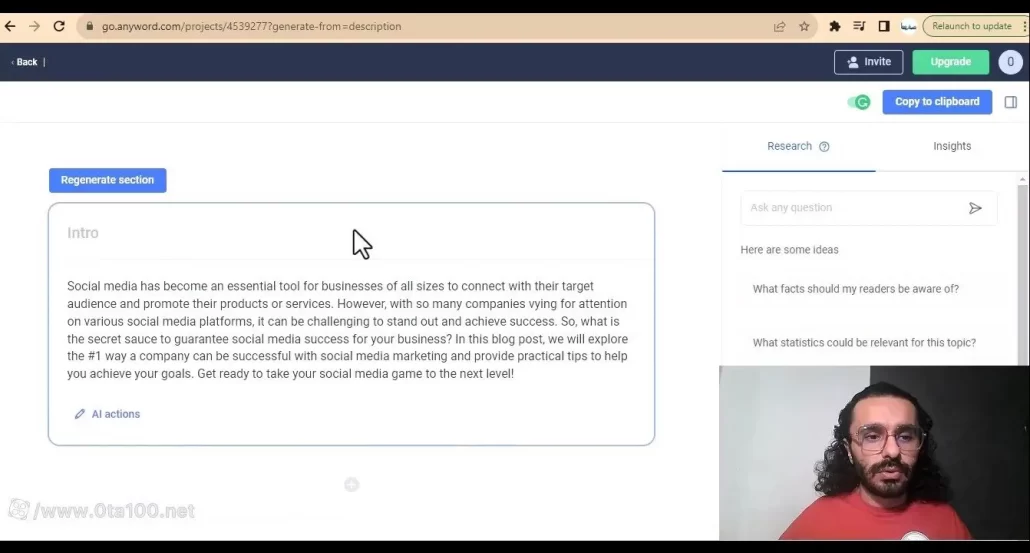
Task: Open the browser Extensions puzzle icon
Action: (835, 26)
